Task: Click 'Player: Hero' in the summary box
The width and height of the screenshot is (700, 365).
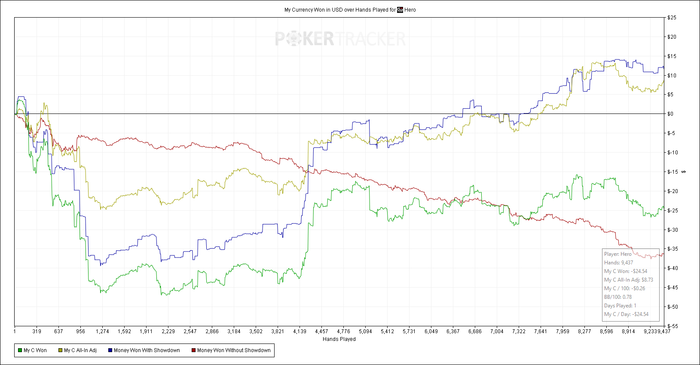Action: [618, 254]
